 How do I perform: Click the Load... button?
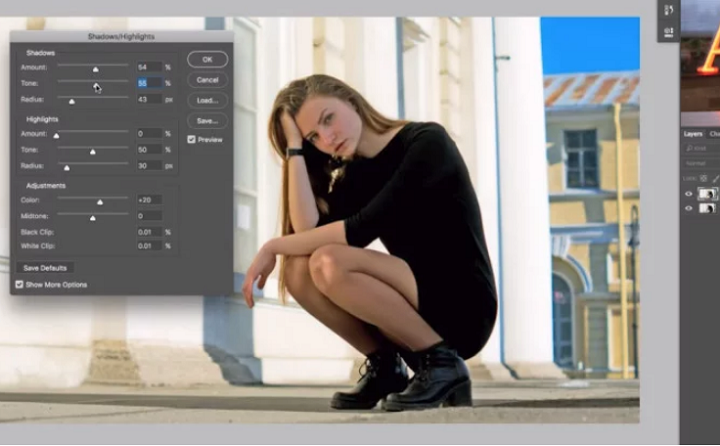pos(207,100)
